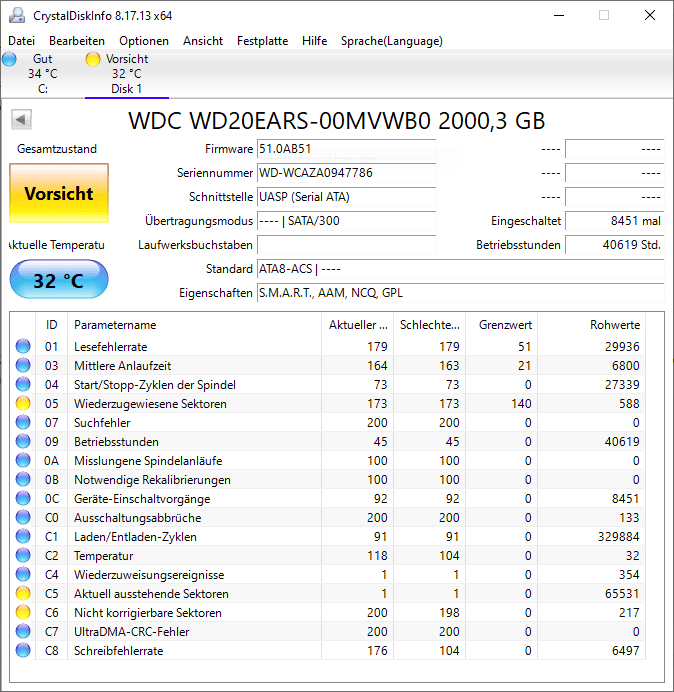Viewport: 674px width, 692px height.
Task: Click the 32 °C temperature button
Action: click(x=59, y=279)
